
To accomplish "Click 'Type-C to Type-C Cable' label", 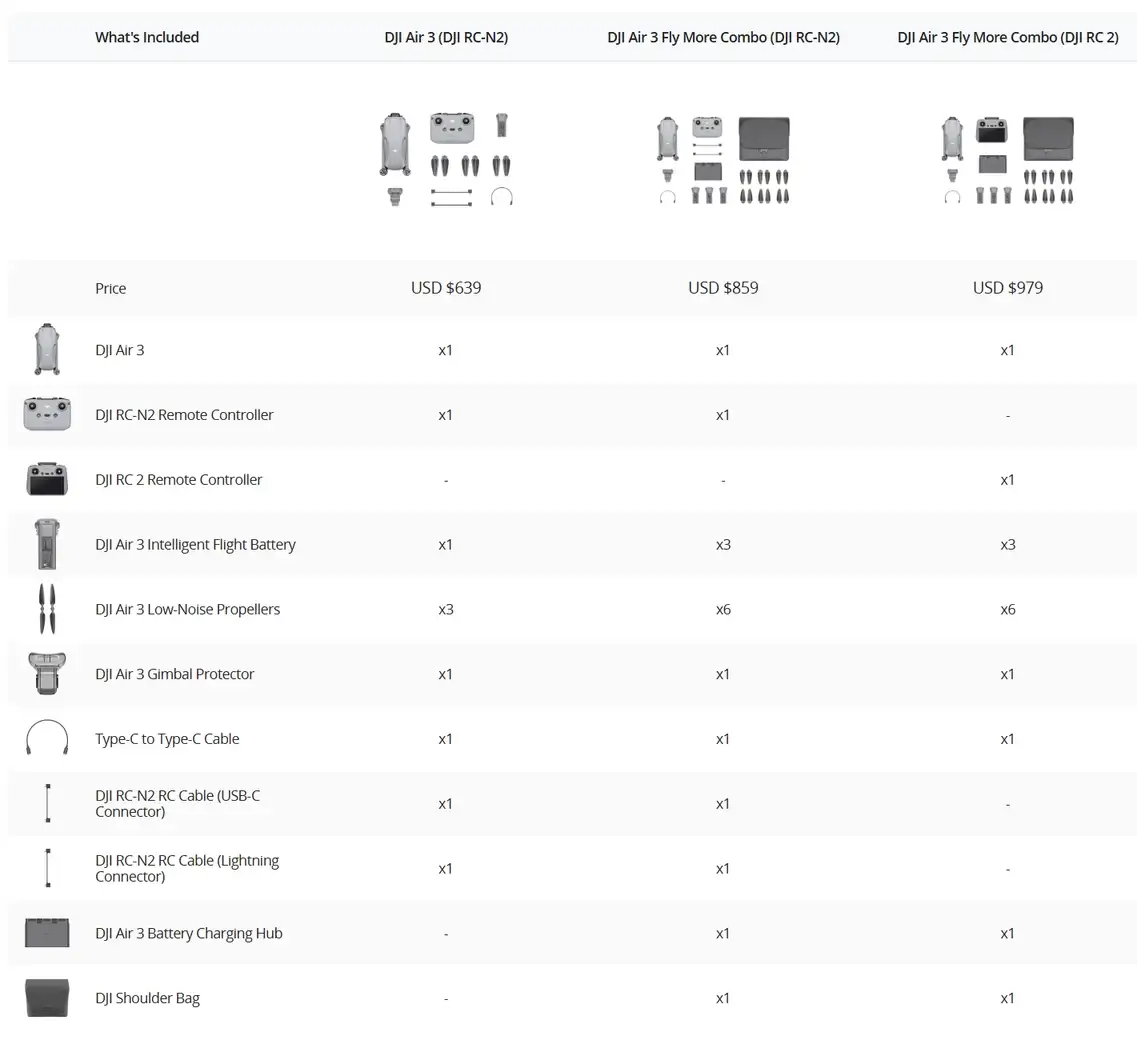I will 167,738.
